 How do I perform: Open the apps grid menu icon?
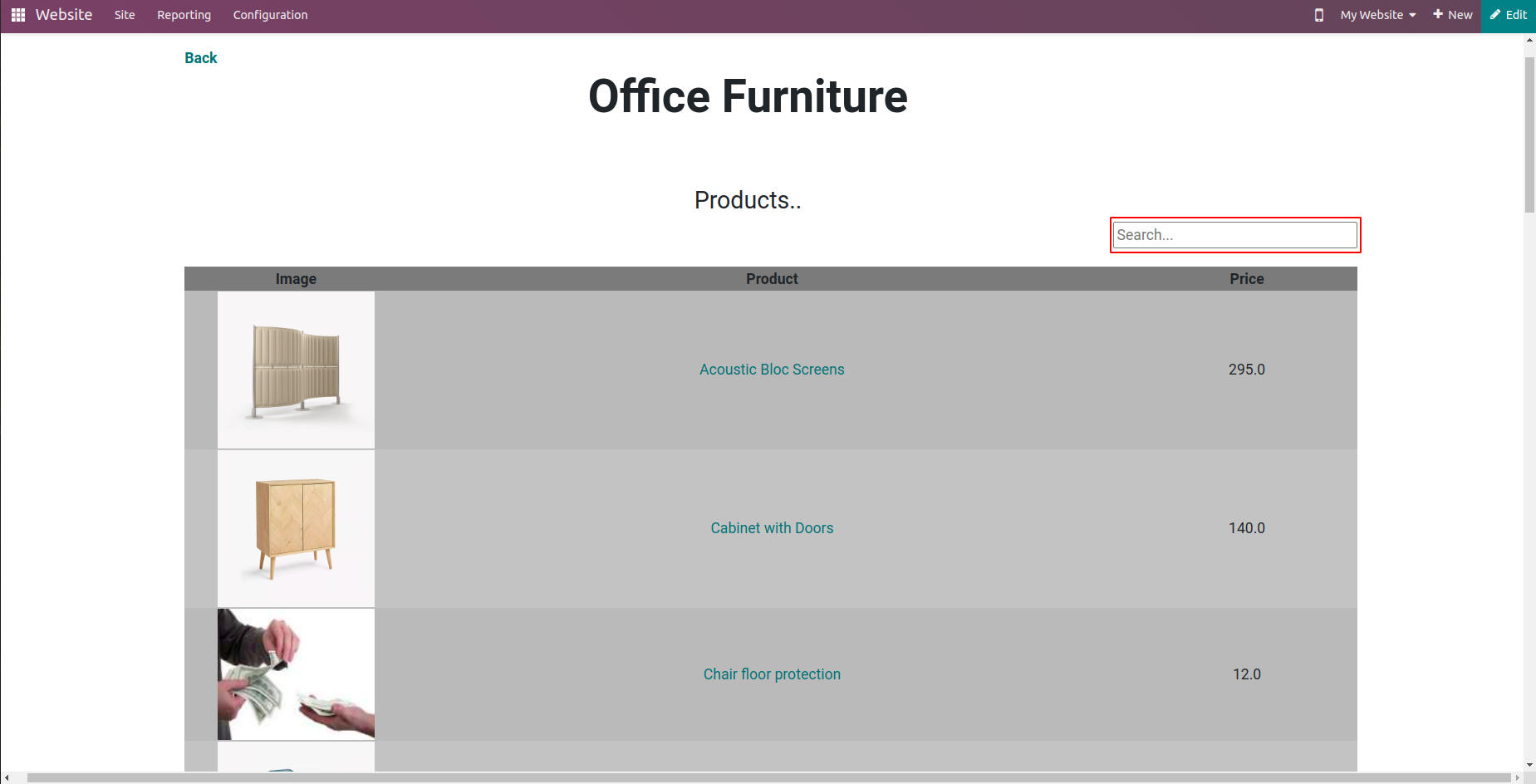pyautogui.click(x=18, y=15)
